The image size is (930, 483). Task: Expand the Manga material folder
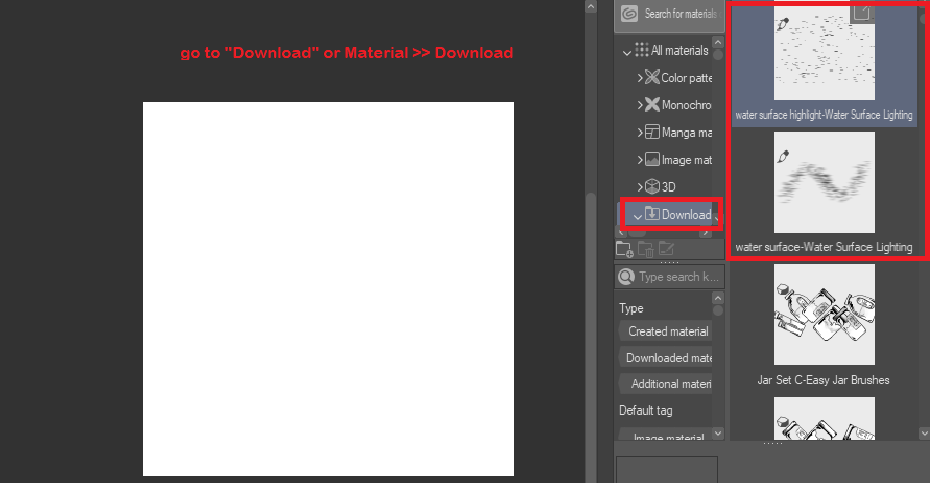click(x=640, y=132)
